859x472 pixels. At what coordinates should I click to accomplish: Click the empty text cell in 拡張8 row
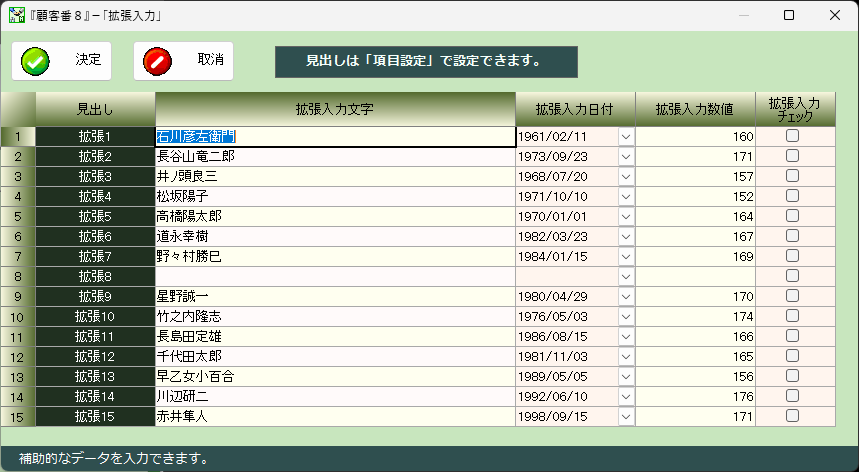pos(335,277)
